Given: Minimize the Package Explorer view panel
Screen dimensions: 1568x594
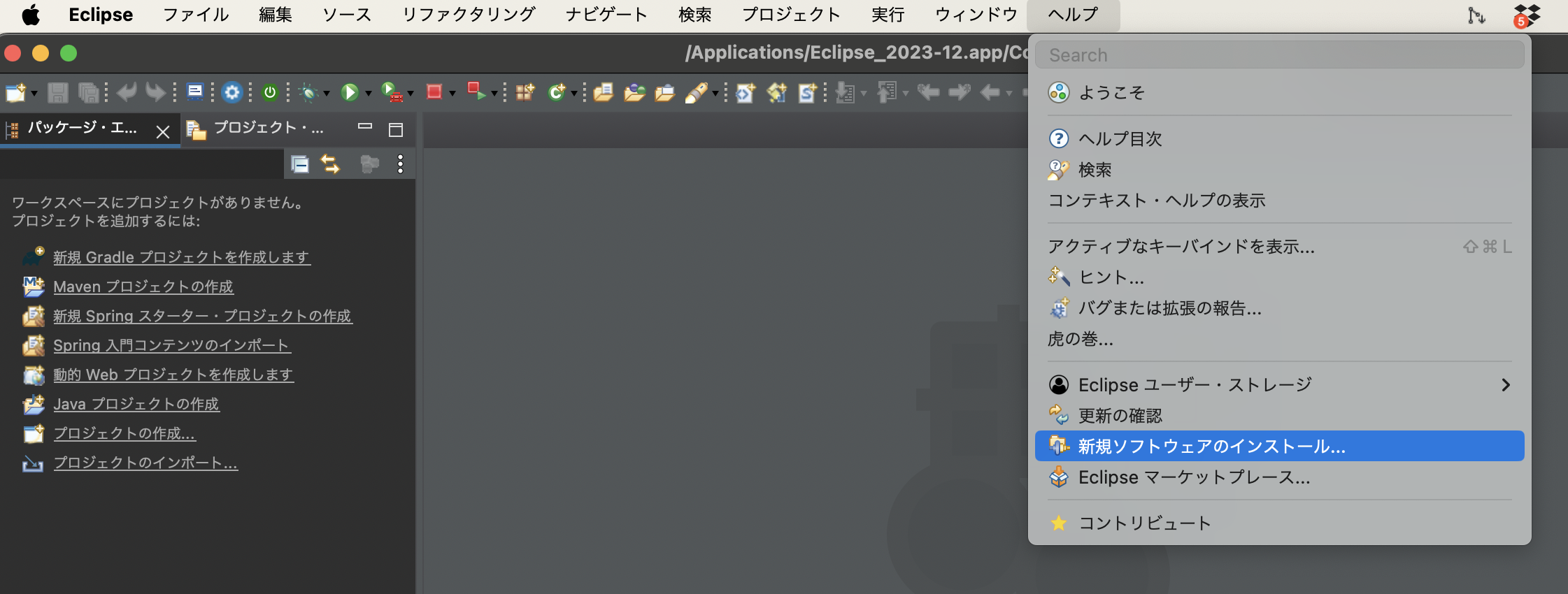Looking at the screenshot, I should 365,126.
